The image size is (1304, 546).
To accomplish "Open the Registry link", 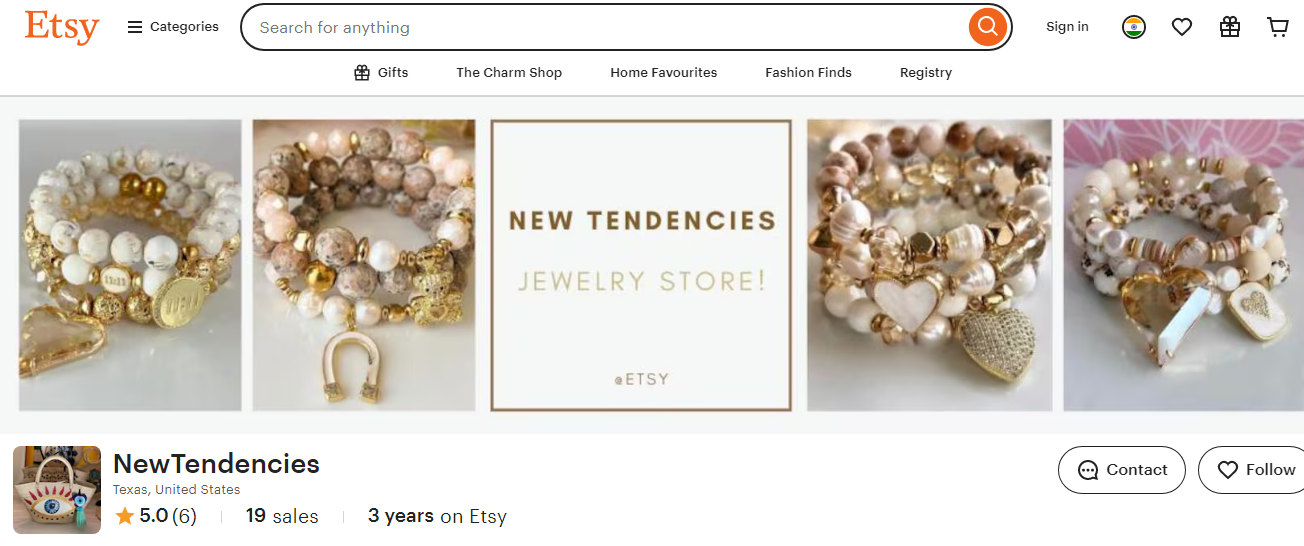I will click(925, 72).
